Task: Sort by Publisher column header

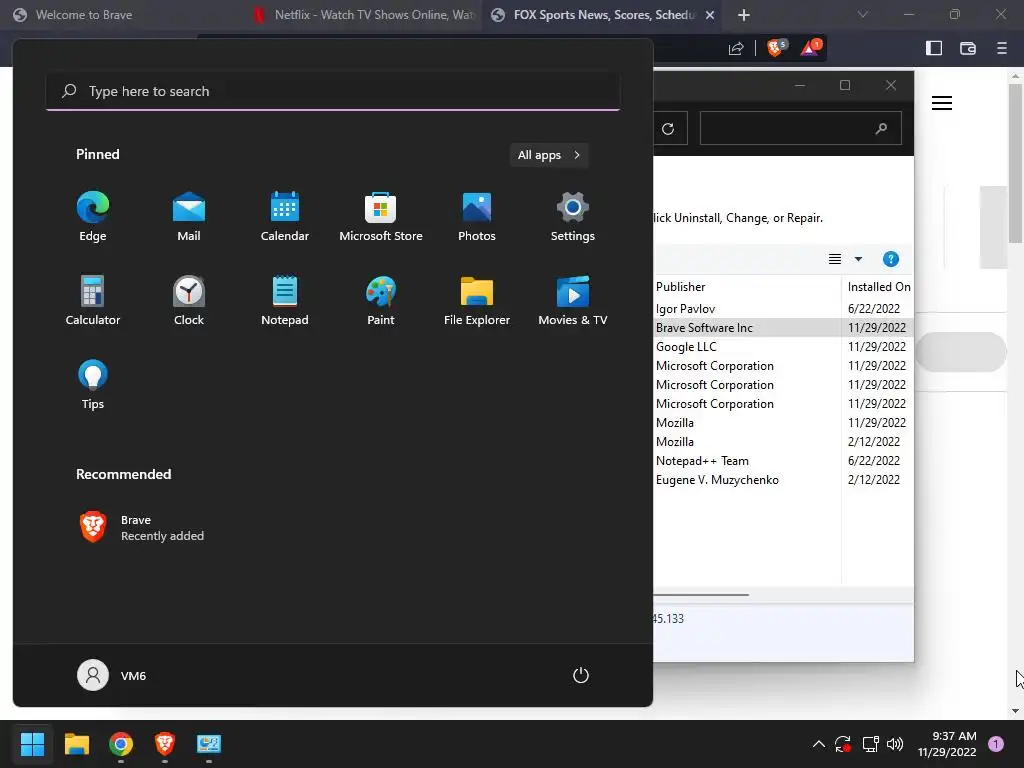Action: 746,287
